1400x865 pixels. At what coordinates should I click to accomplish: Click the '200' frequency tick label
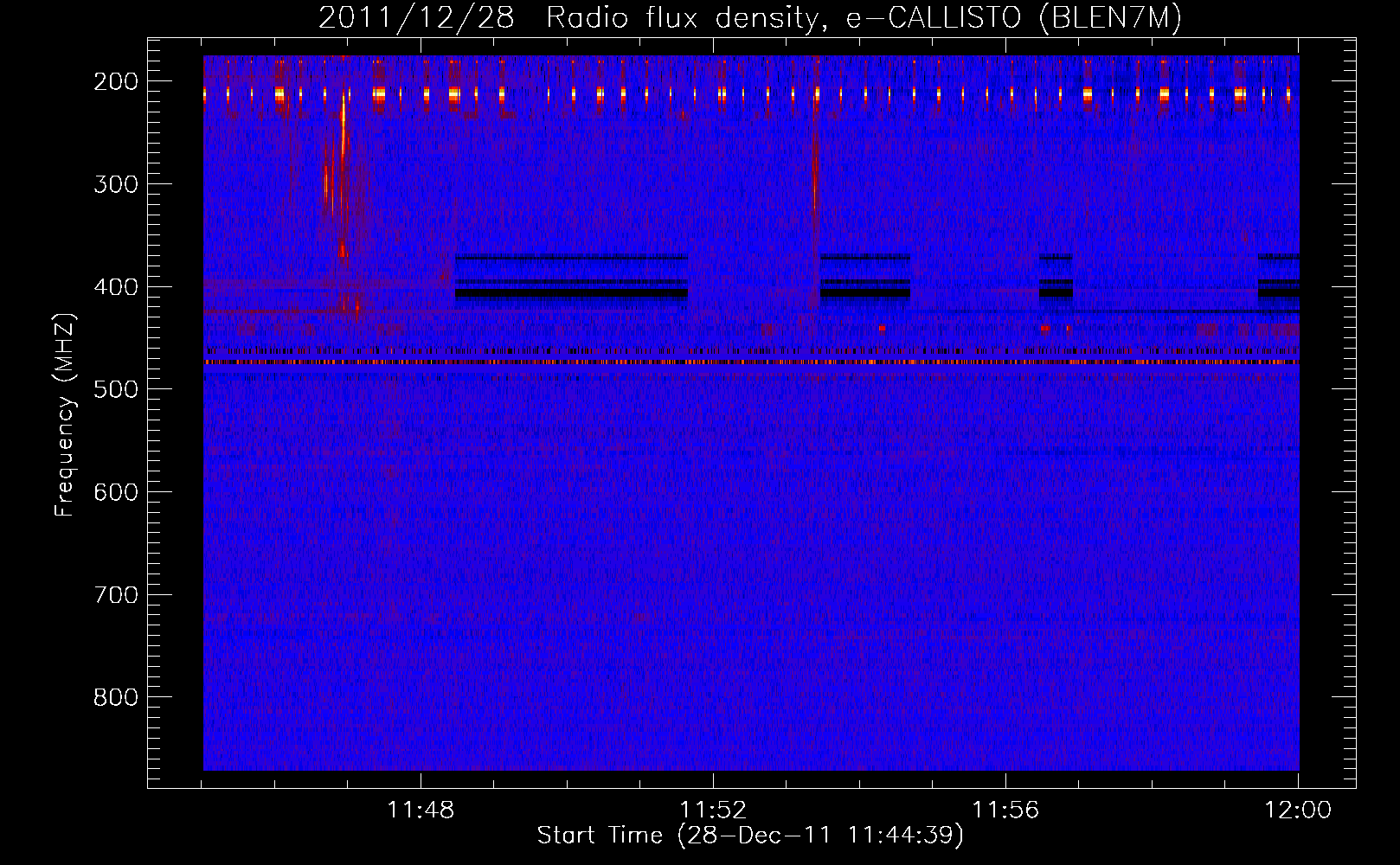pos(116,81)
